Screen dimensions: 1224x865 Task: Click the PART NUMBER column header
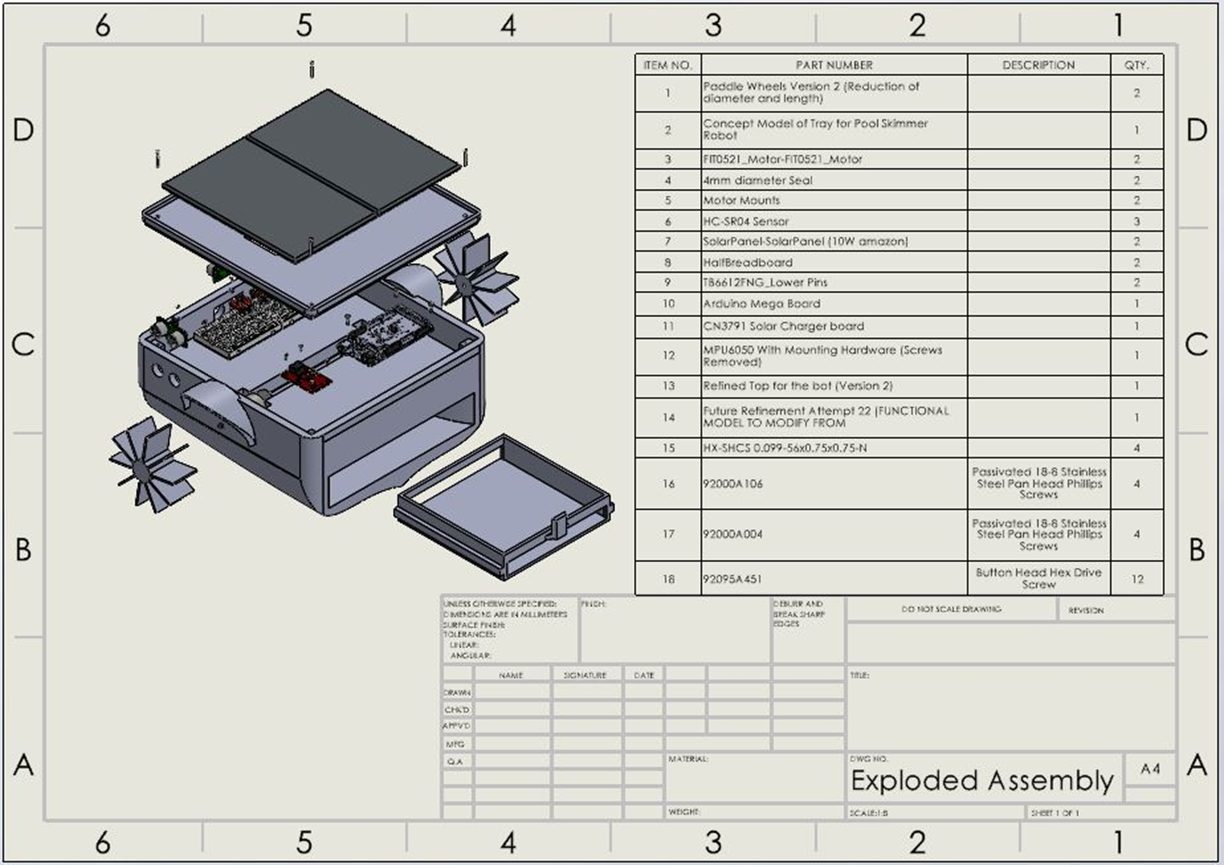point(834,65)
